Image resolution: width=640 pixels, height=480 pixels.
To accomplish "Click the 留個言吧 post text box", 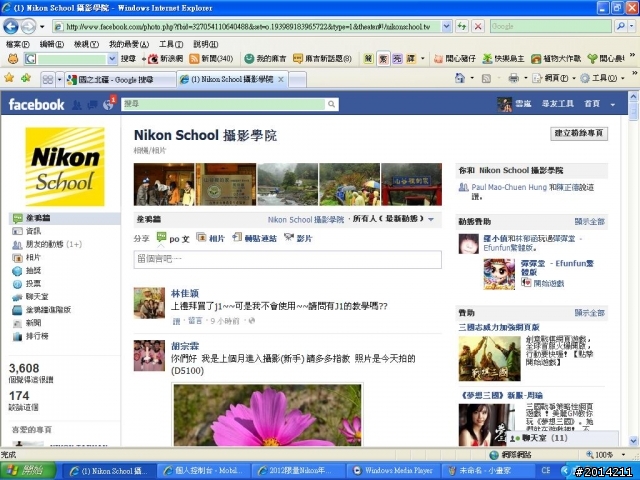I will pyautogui.click(x=288, y=259).
